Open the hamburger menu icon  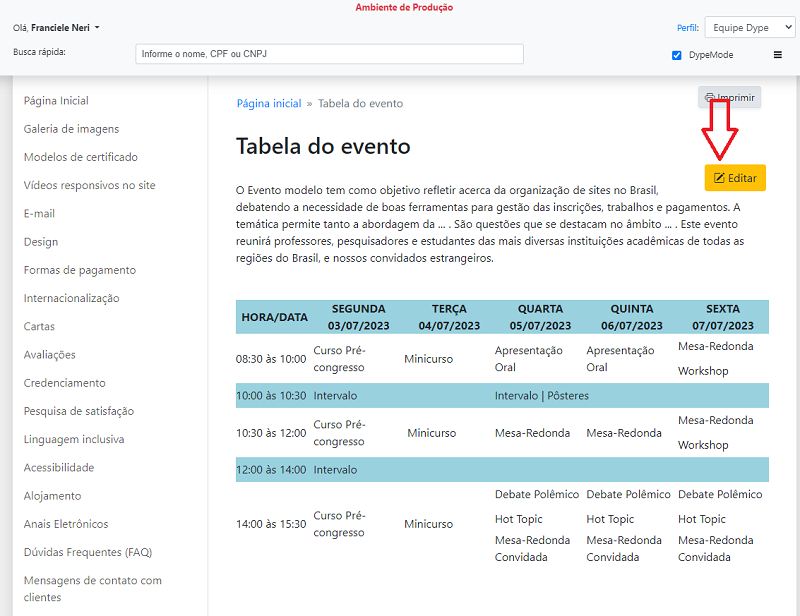tap(778, 55)
